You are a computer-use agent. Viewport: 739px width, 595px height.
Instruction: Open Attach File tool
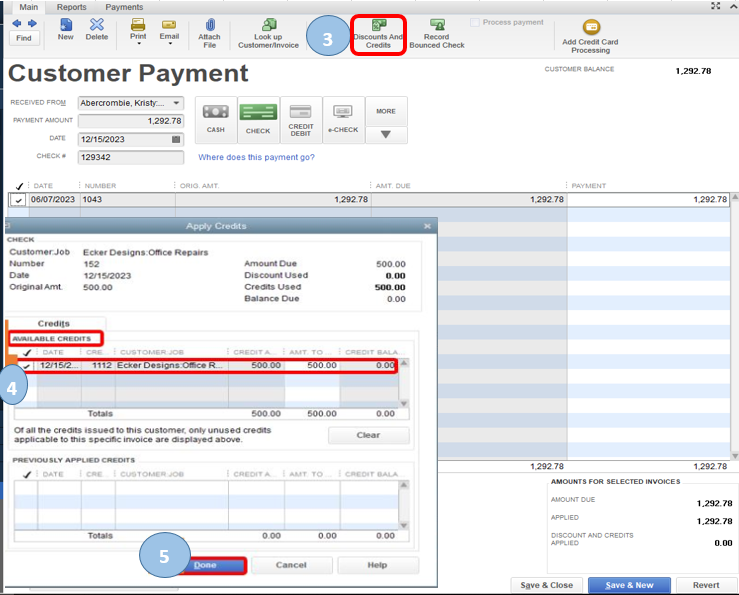tap(209, 32)
